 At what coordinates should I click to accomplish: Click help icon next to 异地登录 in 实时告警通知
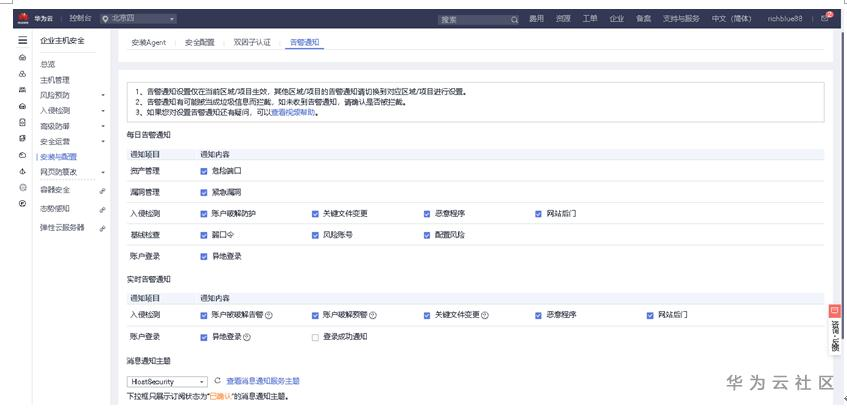247,337
